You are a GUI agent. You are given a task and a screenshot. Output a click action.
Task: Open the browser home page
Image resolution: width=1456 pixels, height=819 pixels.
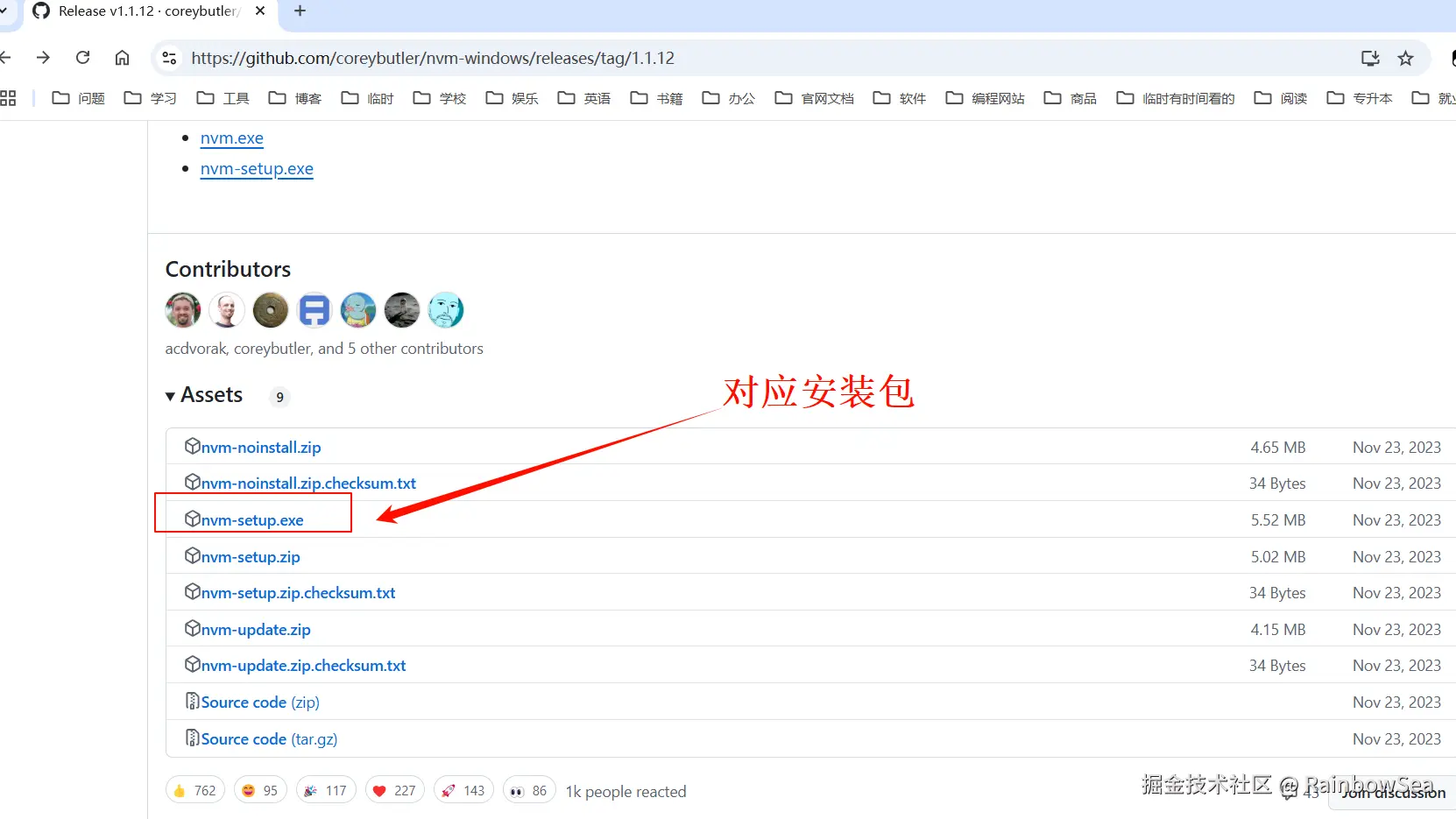tap(123, 58)
